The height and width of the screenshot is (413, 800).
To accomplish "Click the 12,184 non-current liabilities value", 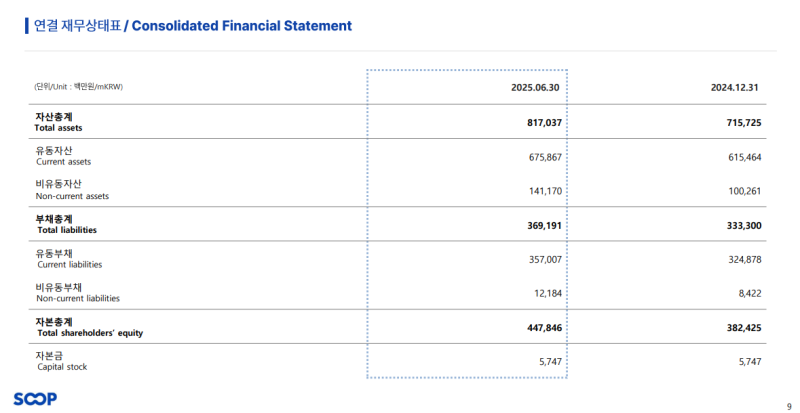I will point(548,293).
